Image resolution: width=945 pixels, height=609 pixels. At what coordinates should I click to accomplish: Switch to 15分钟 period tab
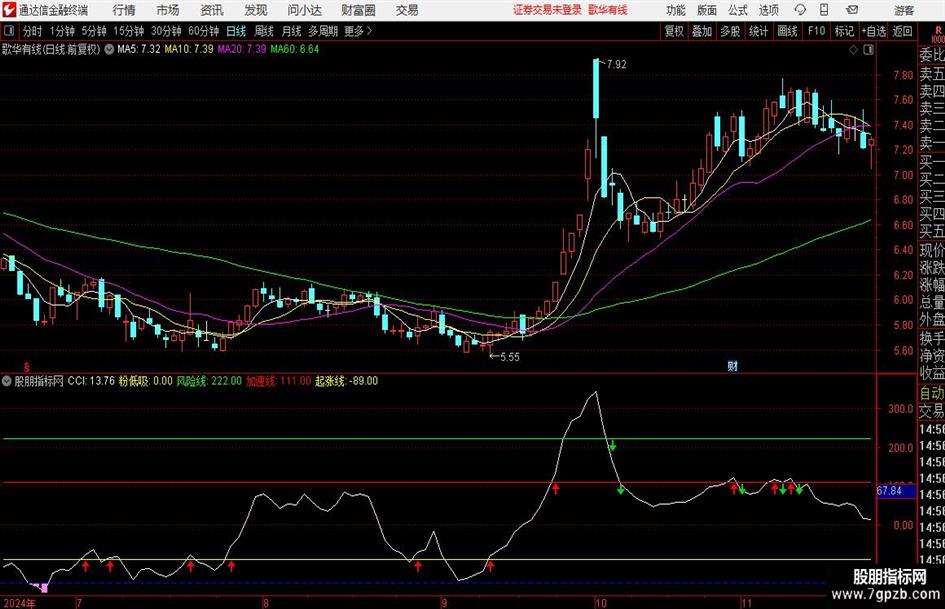129,31
